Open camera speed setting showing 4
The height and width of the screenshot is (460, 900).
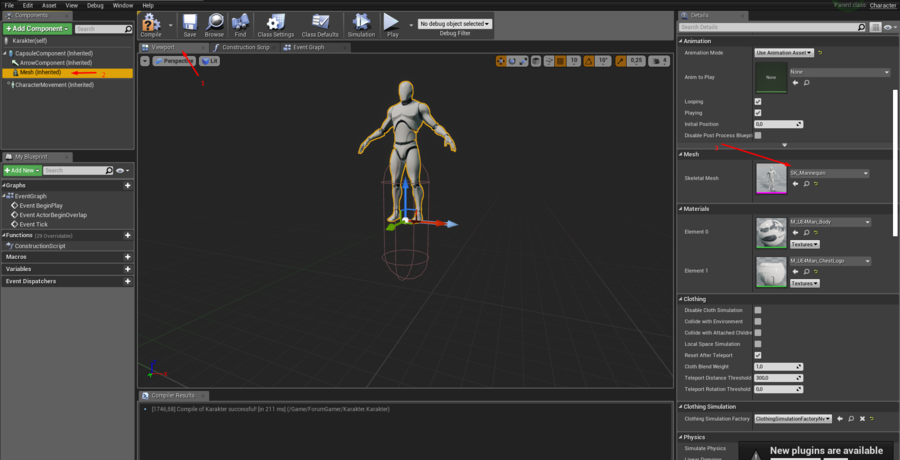click(x=660, y=61)
